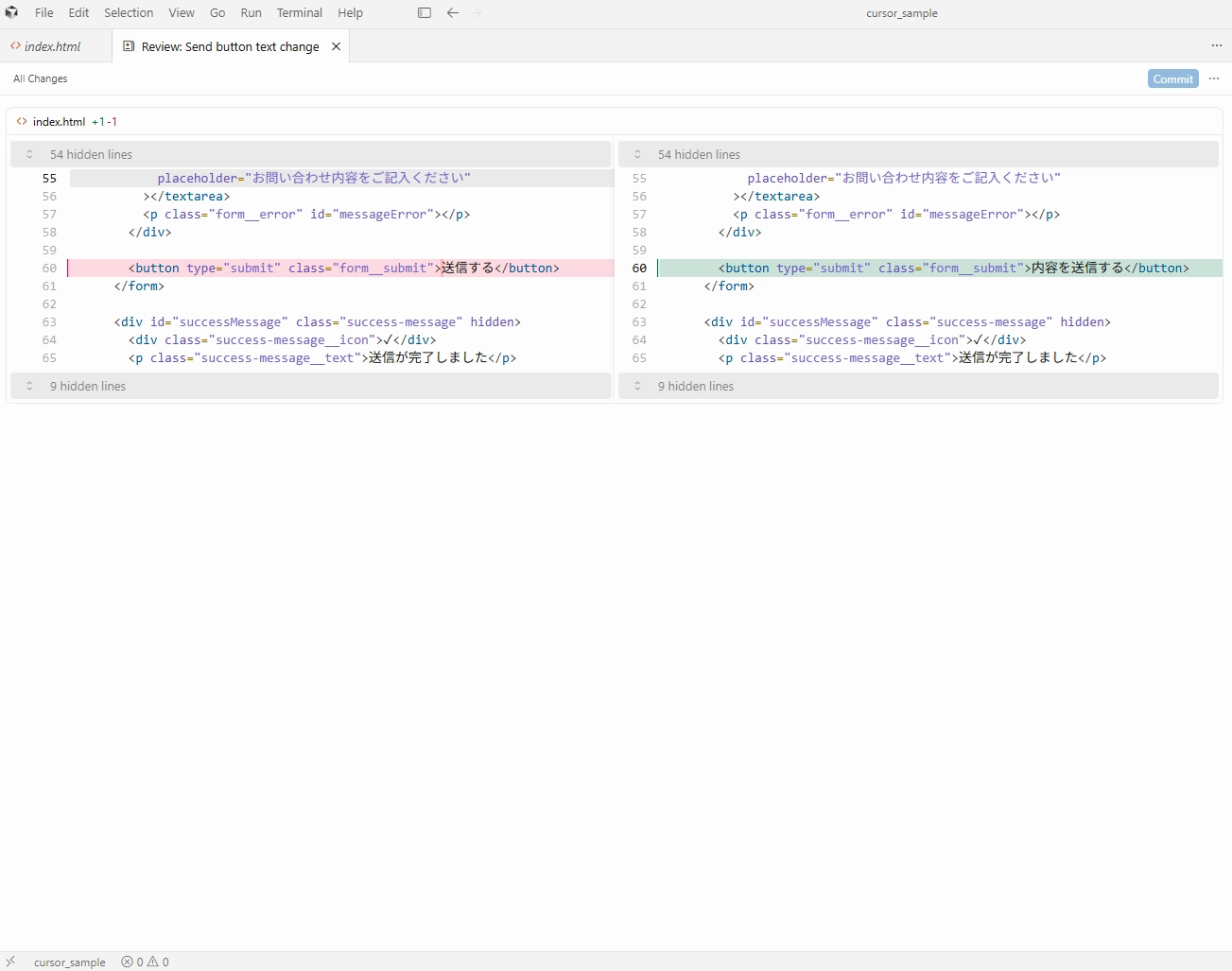Open the Selection menu
The height and width of the screenshot is (971, 1232).
click(129, 13)
